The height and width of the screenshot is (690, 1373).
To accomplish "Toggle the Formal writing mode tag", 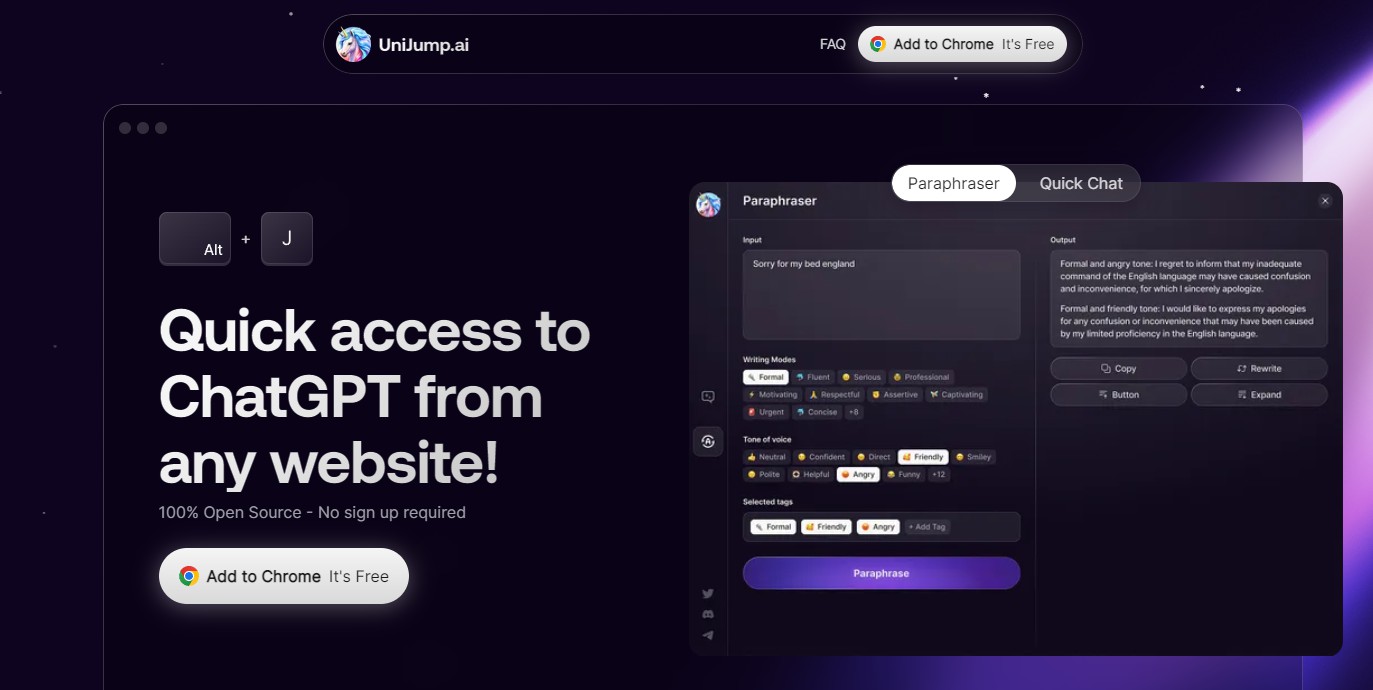I will pyautogui.click(x=766, y=377).
